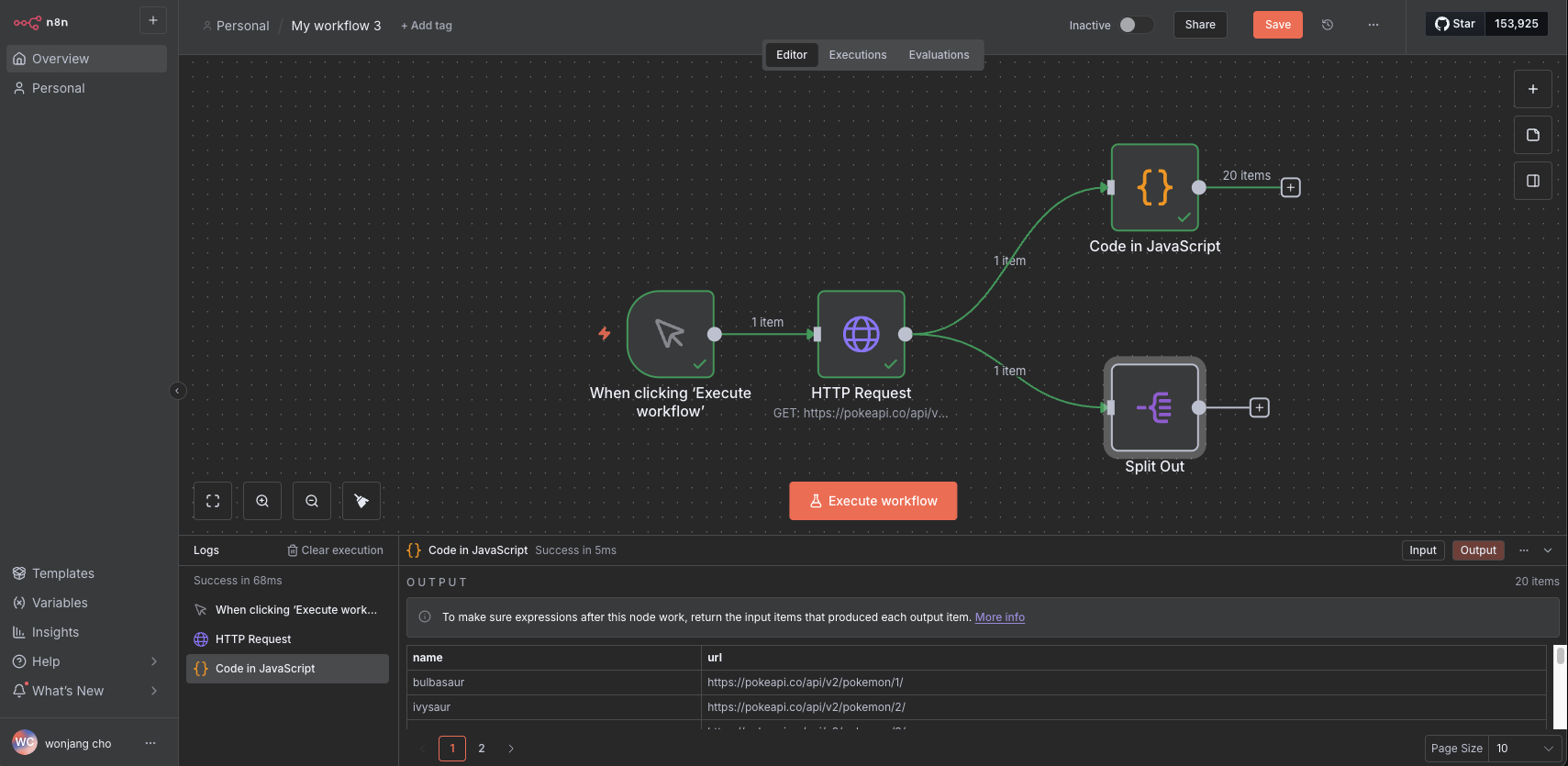This screenshot has width=1568, height=766.
Task: Open the user account options menu
Action: pyautogui.click(x=150, y=743)
